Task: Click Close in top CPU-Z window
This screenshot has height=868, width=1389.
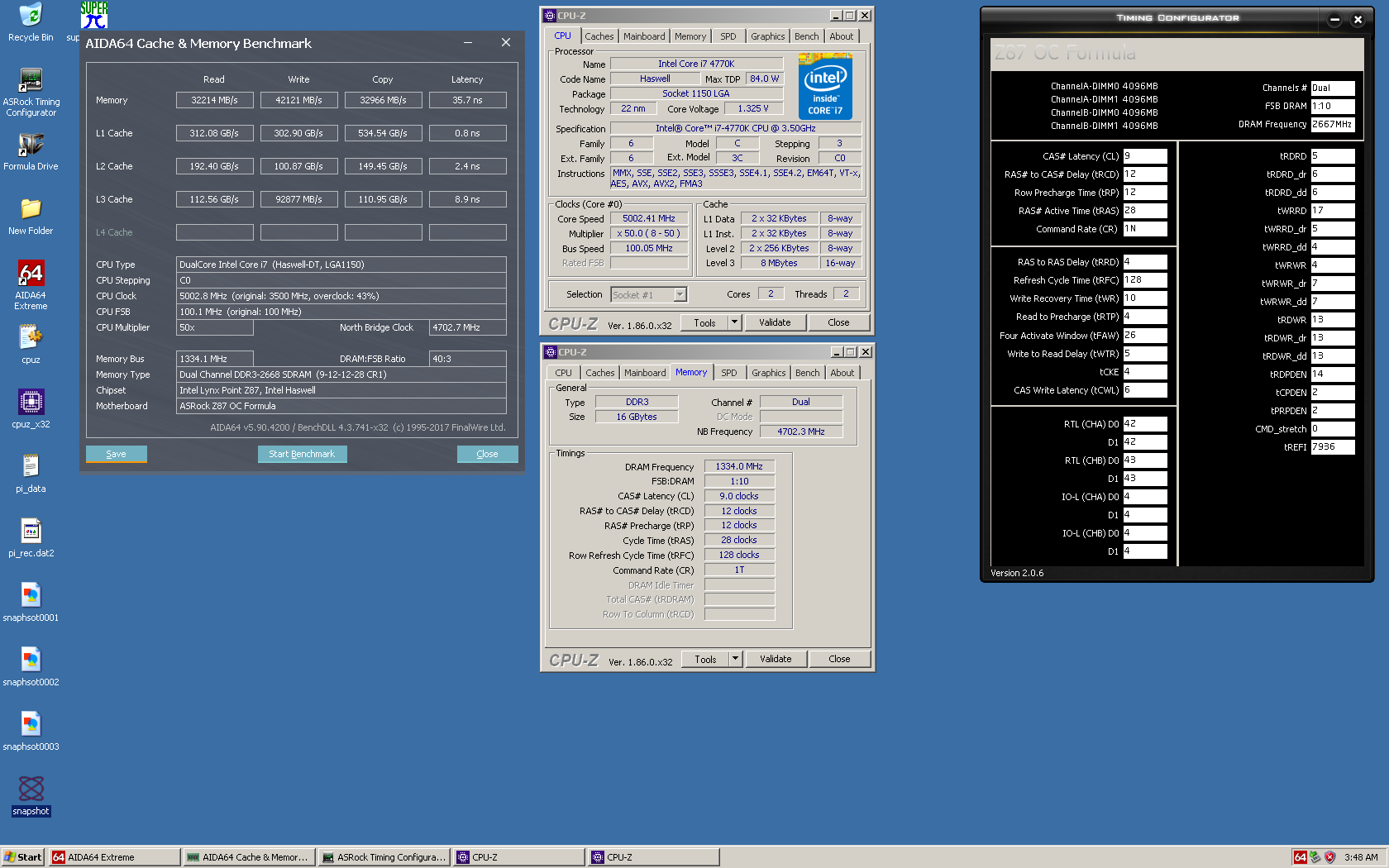Action: click(x=838, y=322)
